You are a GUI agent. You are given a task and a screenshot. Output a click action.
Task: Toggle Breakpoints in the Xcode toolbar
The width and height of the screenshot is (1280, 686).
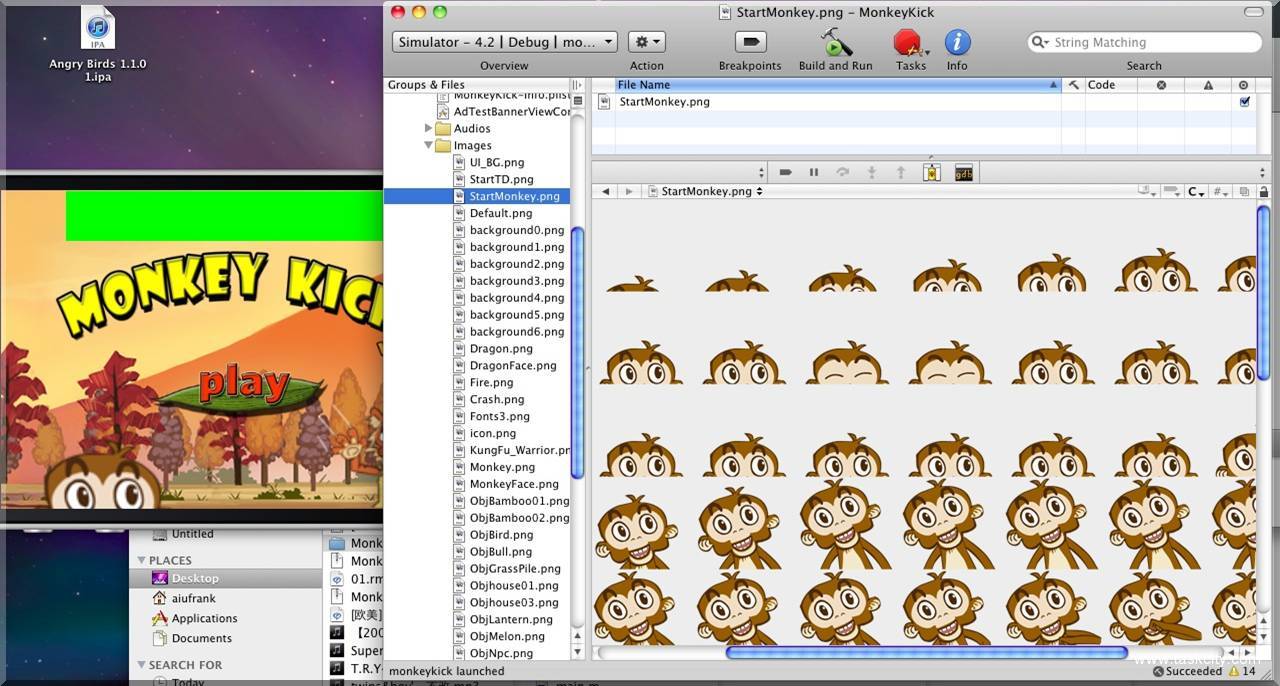point(750,42)
